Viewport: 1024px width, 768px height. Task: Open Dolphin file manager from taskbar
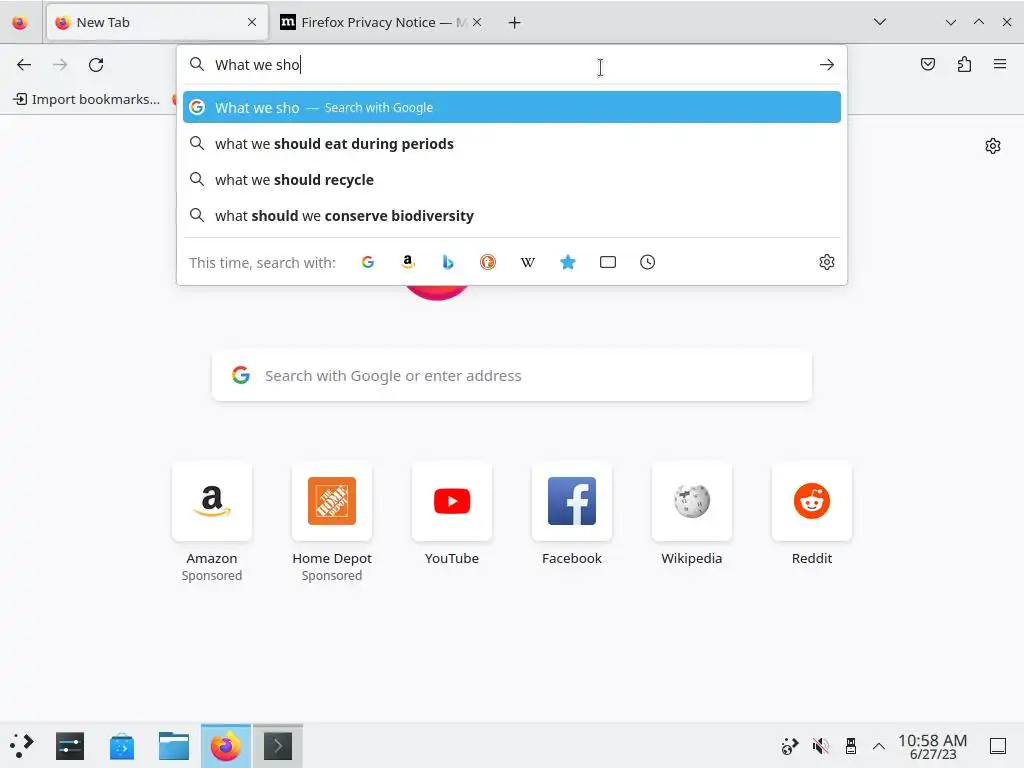[x=174, y=746]
